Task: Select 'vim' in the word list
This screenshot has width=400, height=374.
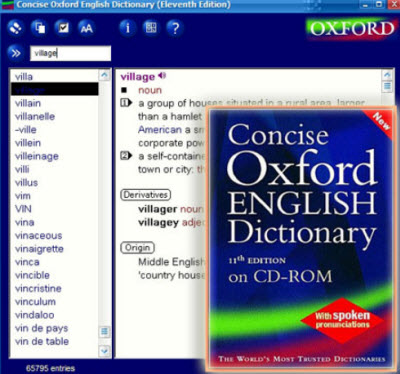Action: coord(23,196)
